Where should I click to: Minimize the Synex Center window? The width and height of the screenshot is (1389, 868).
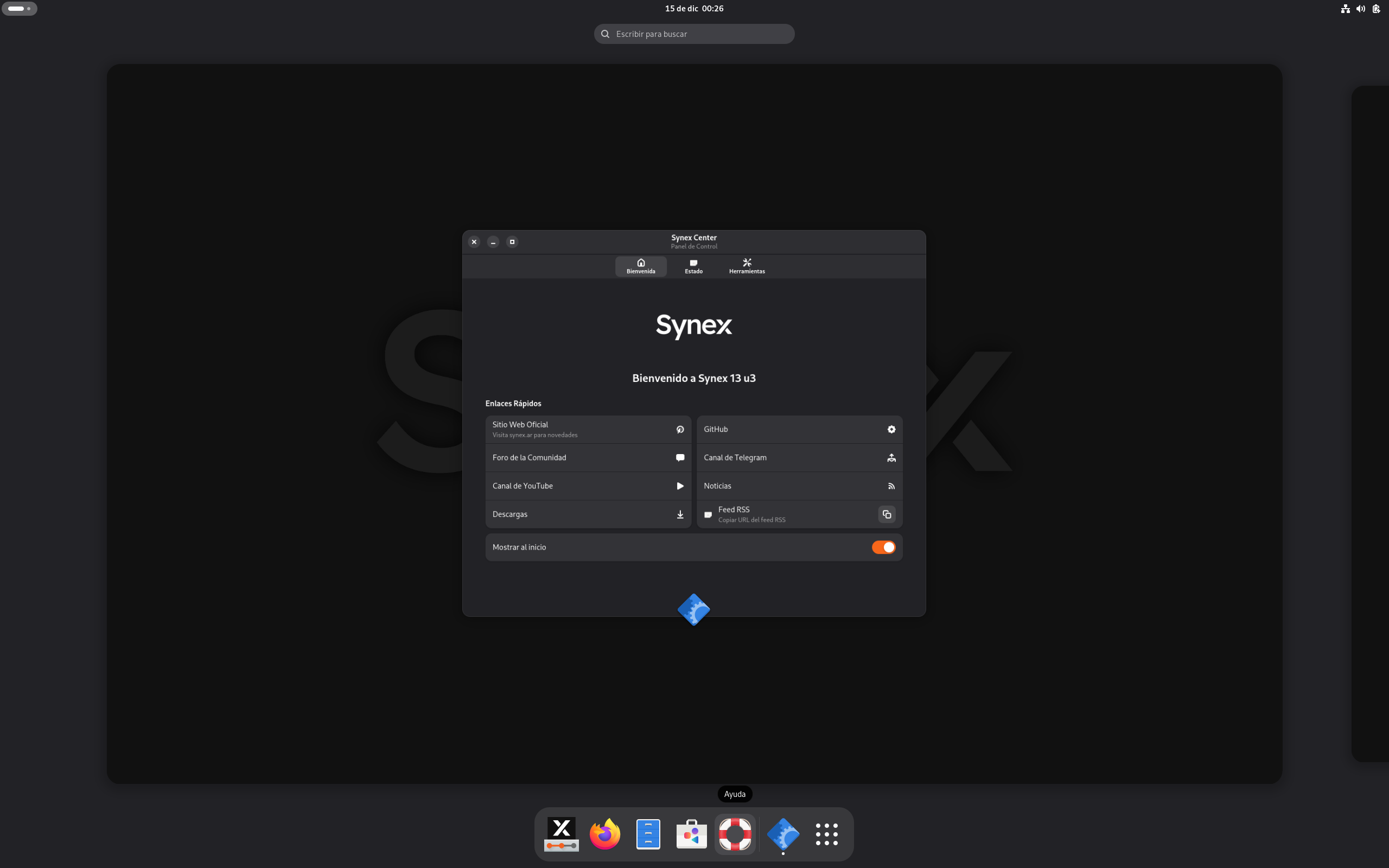(493, 242)
